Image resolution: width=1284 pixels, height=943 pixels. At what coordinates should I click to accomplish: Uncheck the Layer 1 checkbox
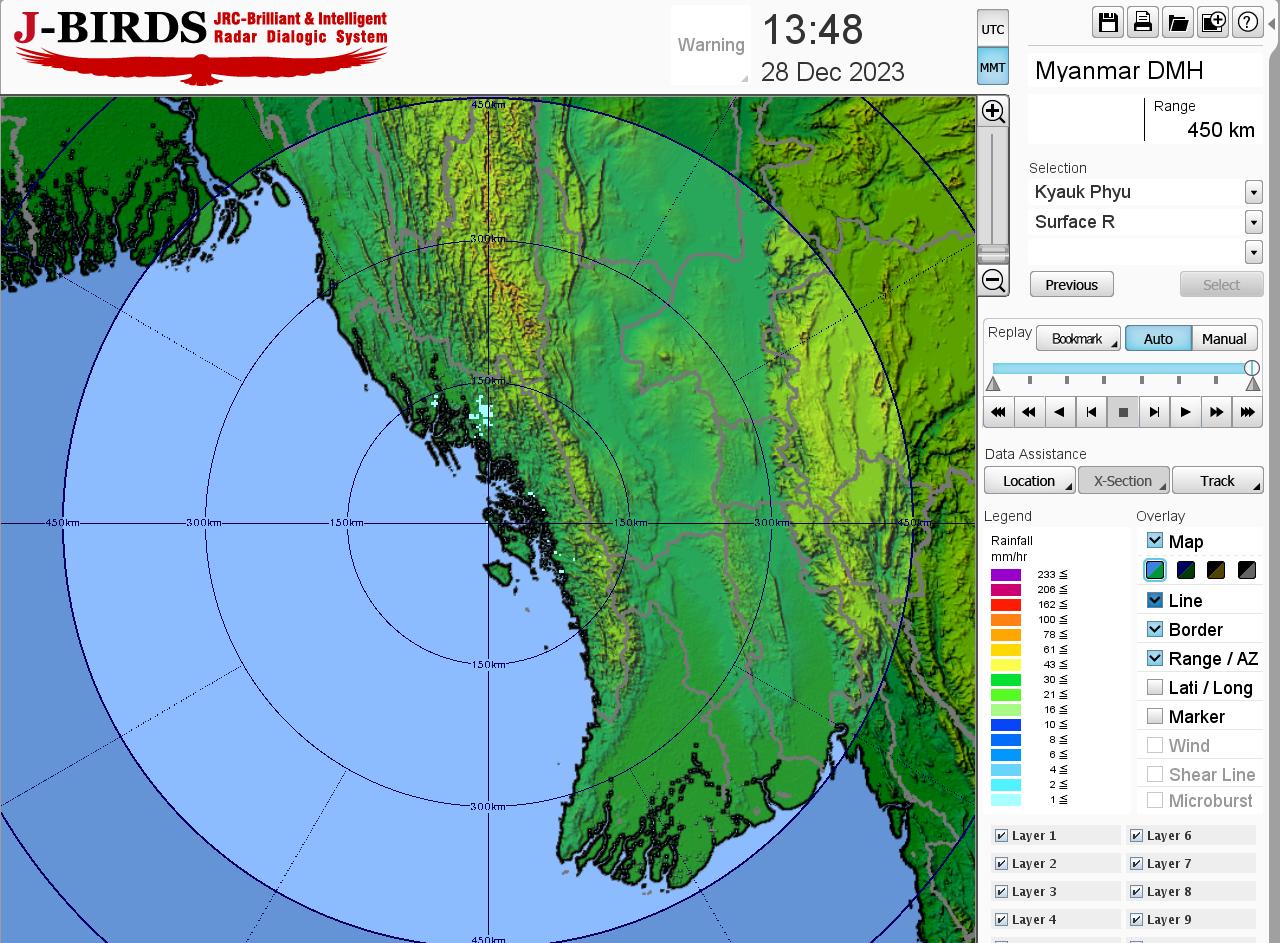coord(1001,836)
